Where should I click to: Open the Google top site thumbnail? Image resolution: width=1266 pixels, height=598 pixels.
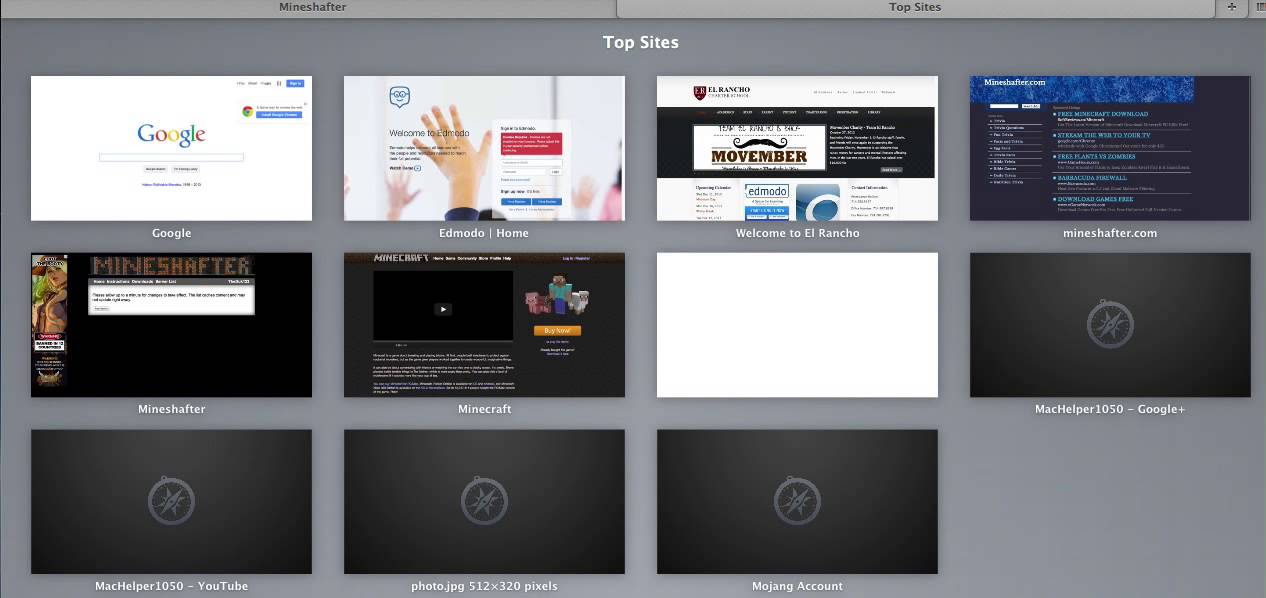171,148
